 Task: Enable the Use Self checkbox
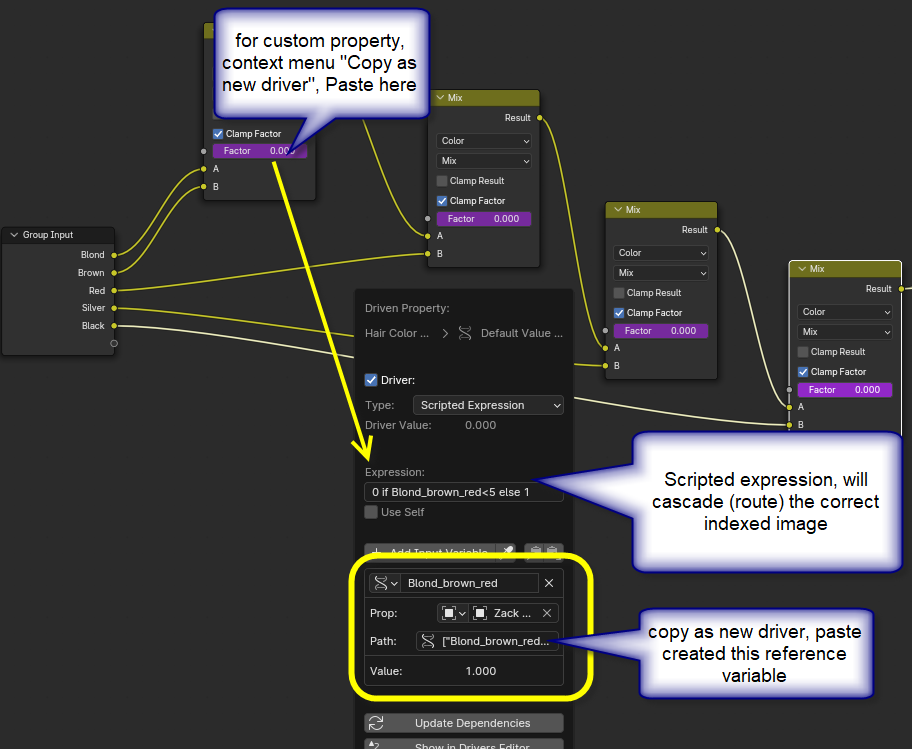(x=371, y=512)
